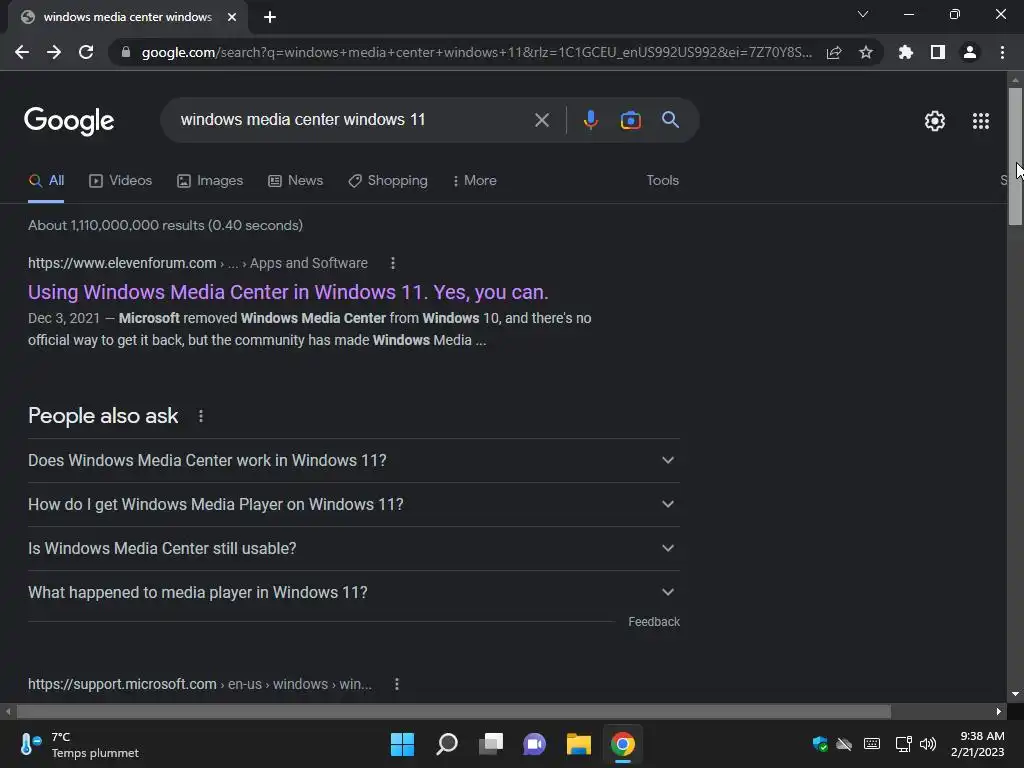
Task: Open Windows taskbar search
Action: point(447,744)
